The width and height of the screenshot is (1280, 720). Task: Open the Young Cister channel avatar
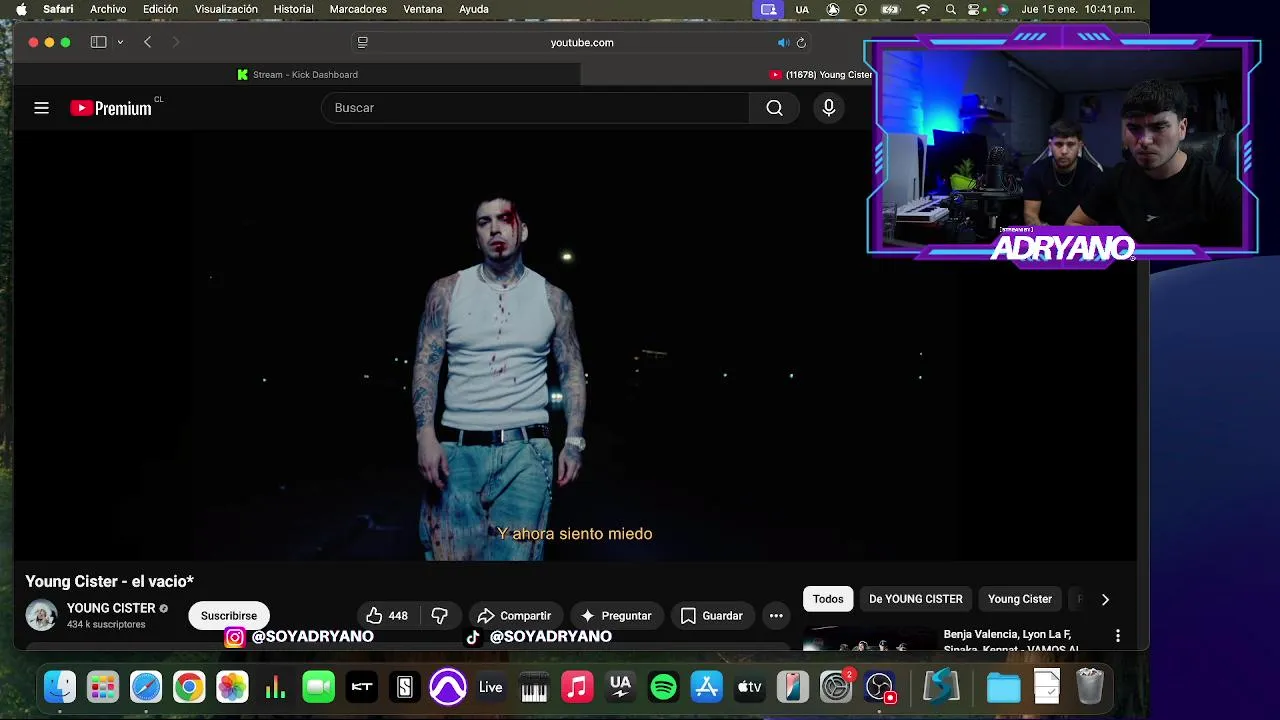tap(41, 615)
